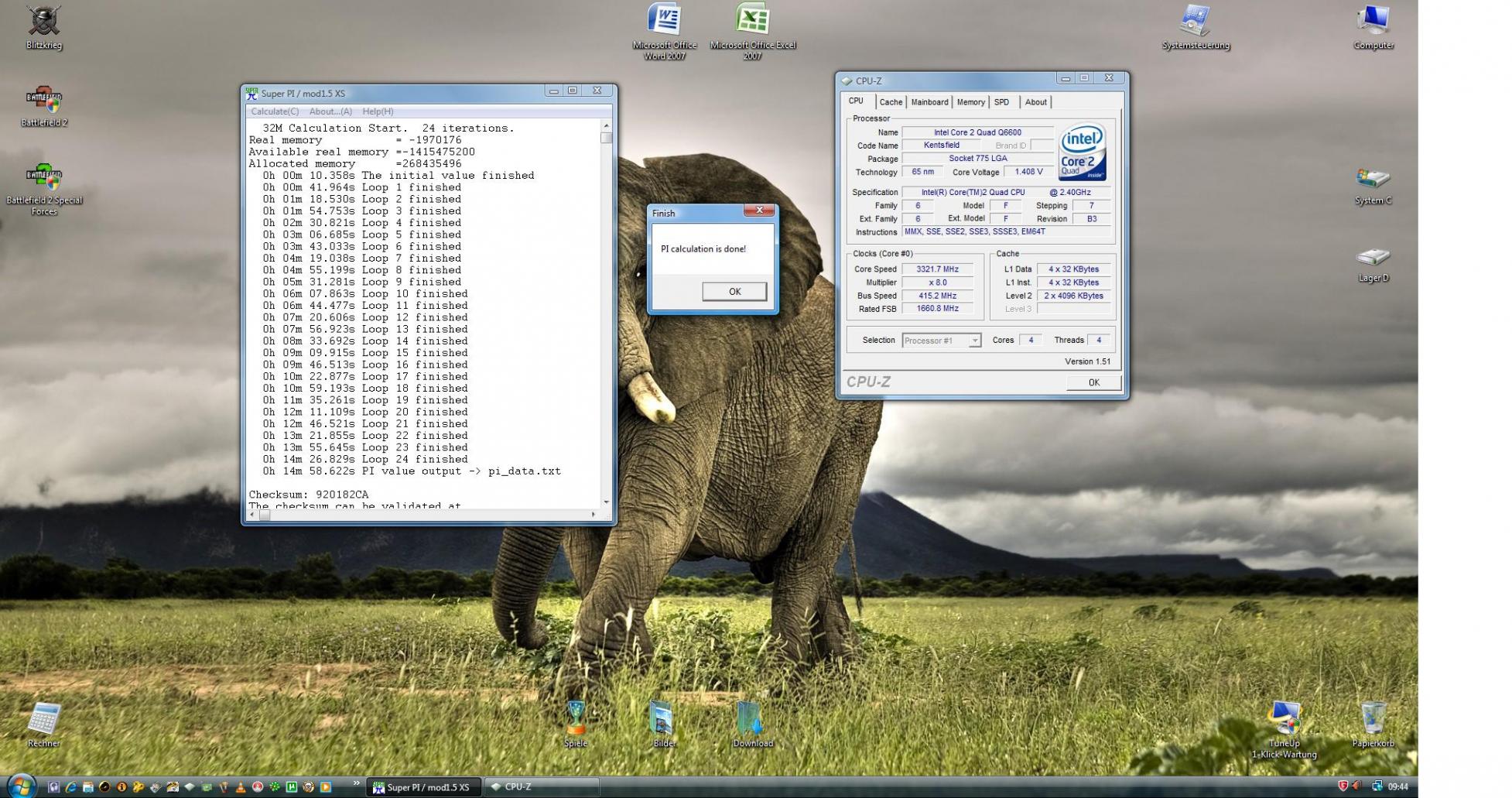Launch Internet Explorer from quick launch
Screen dimensions: 1512x798
pos(70,787)
